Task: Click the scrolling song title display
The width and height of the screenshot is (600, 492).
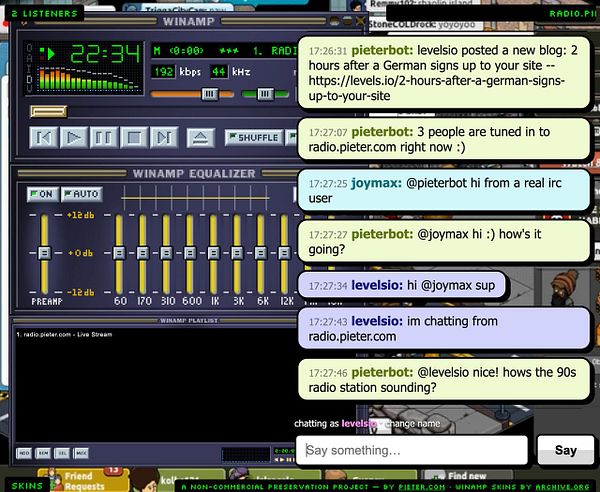Action: [225, 51]
